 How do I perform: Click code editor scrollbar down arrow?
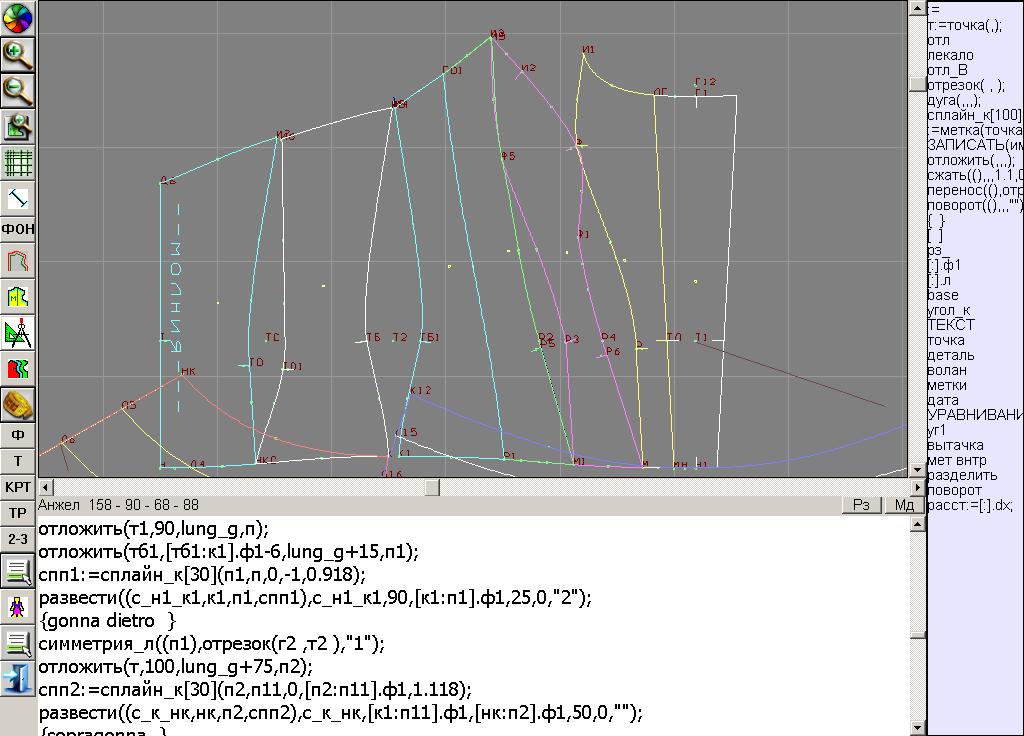(x=917, y=728)
